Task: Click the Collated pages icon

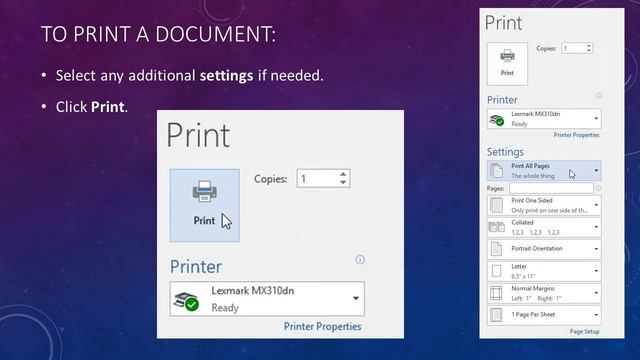Action: coord(496,227)
